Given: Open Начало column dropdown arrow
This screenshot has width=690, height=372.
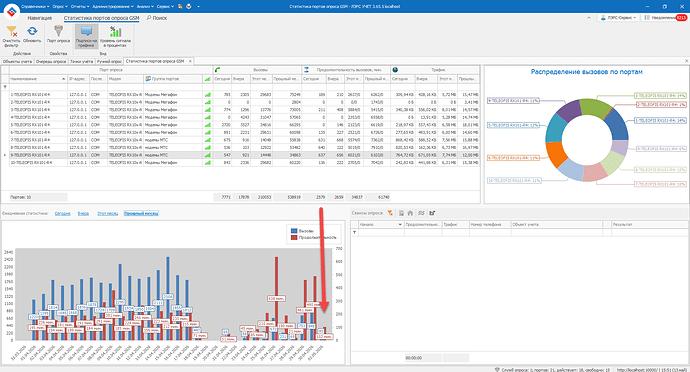Looking at the screenshot, I should tap(400, 225).
